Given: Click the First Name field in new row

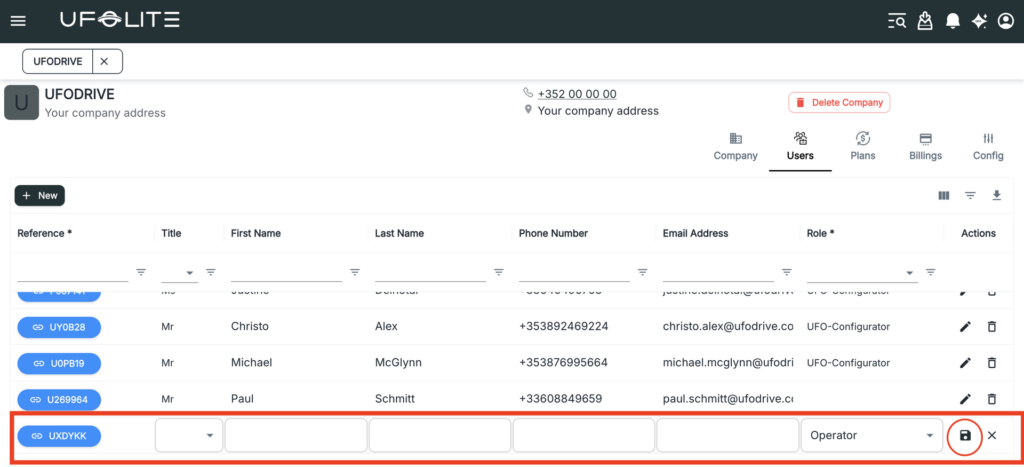Looking at the screenshot, I should [x=296, y=436].
